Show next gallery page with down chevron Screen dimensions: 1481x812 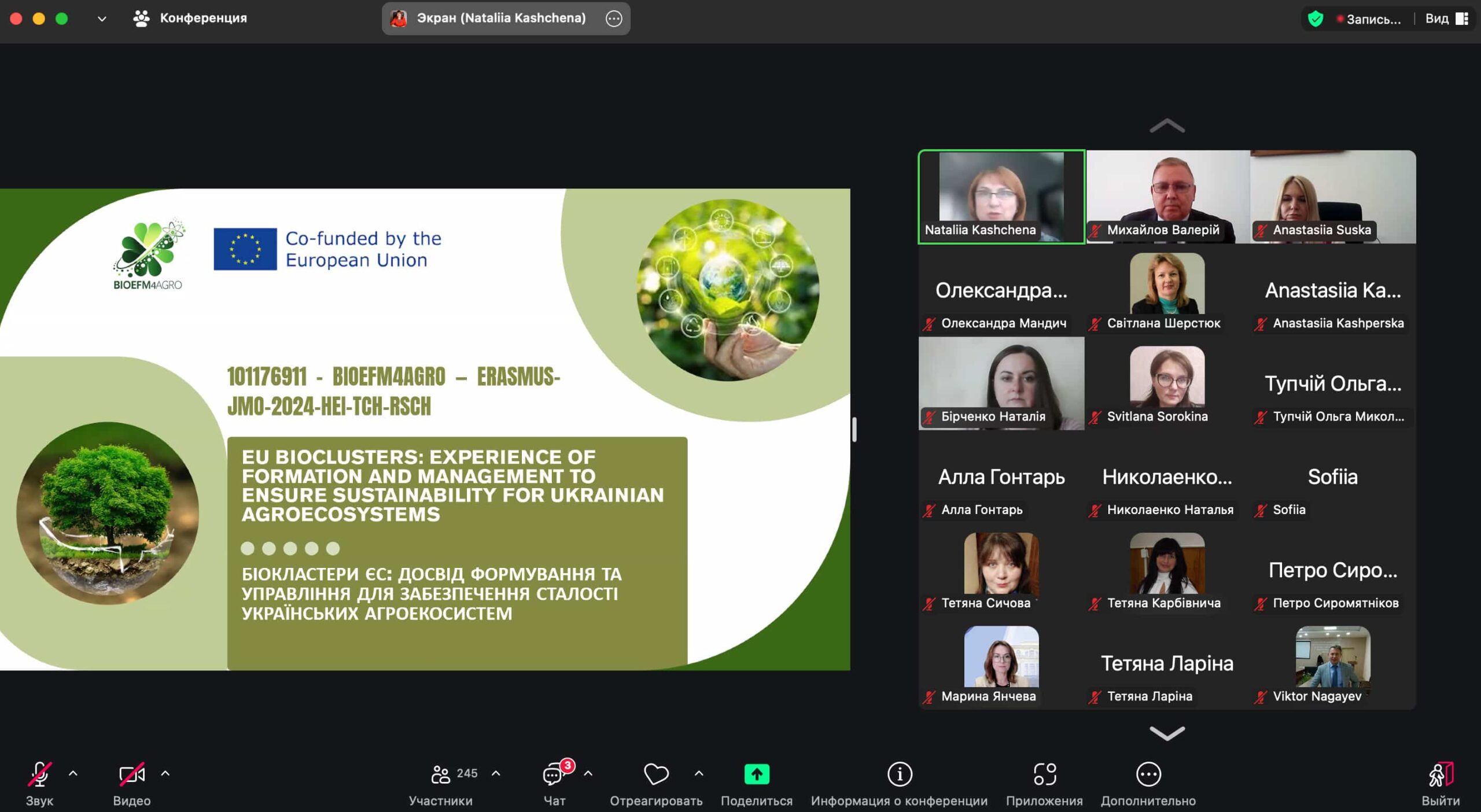click(1167, 733)
